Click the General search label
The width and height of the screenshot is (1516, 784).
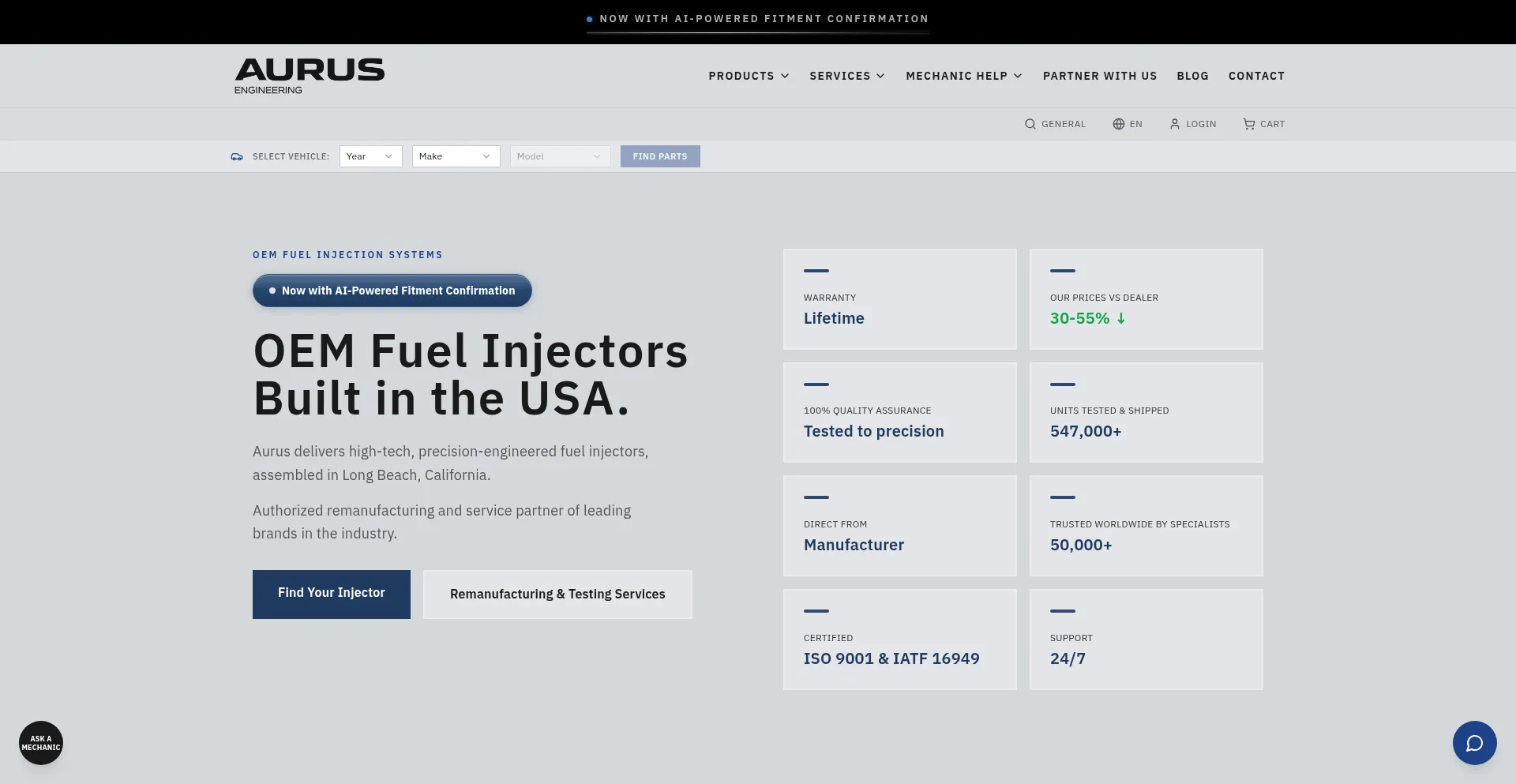coord(1064,124)
